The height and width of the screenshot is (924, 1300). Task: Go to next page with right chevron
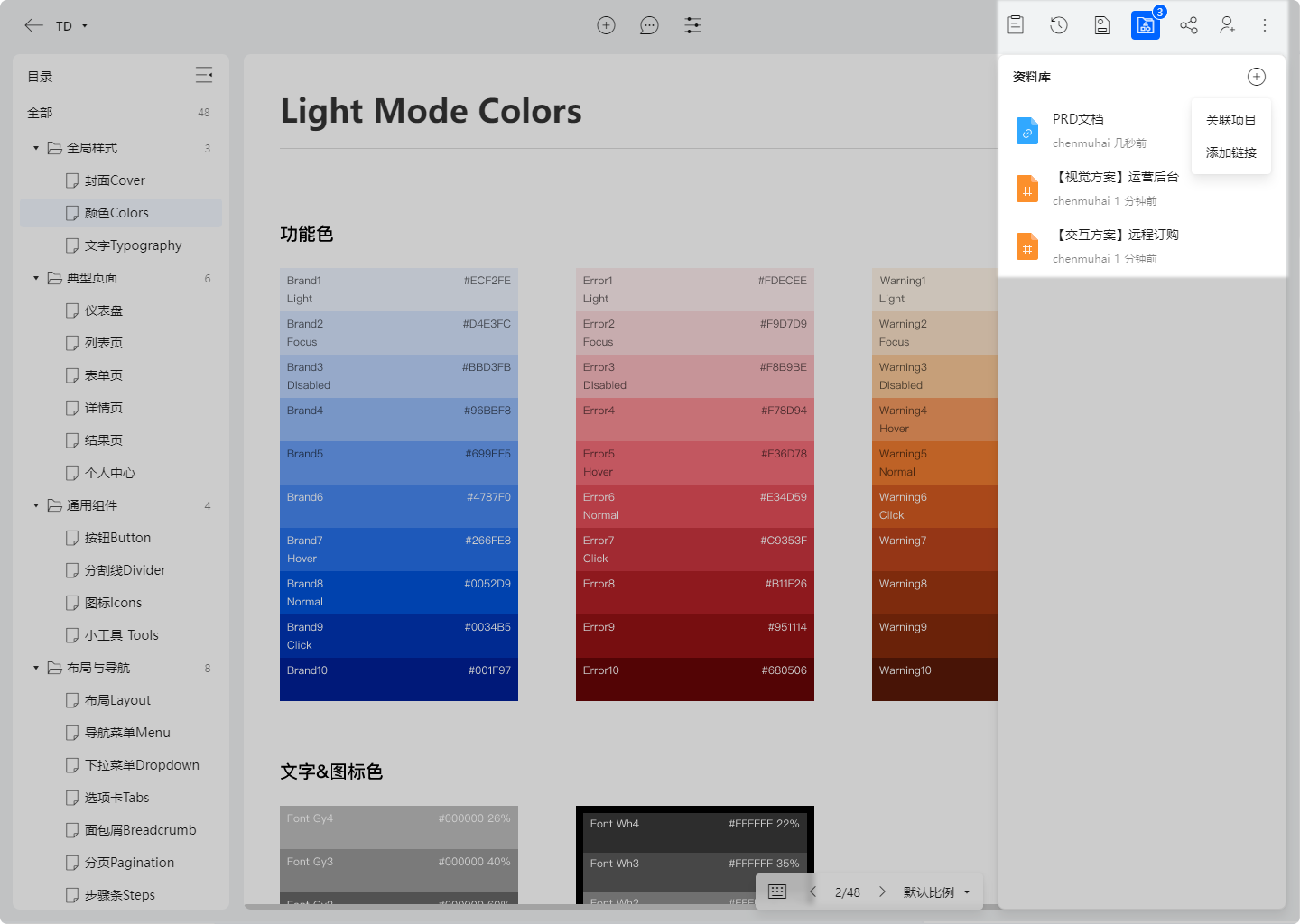[882, 892]
